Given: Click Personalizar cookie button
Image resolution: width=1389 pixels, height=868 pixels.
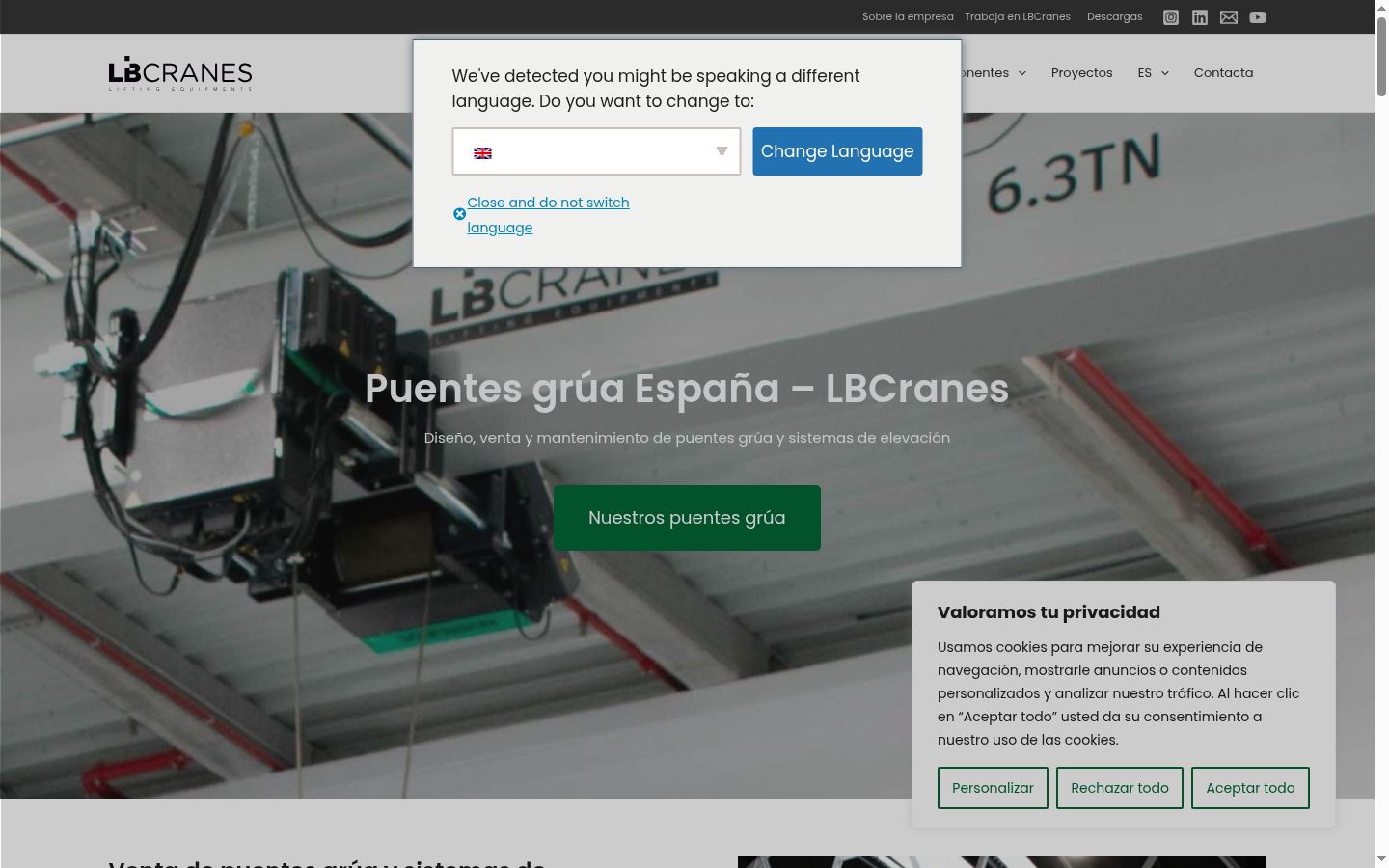Looking at the screenshot, I should click(993, 788).
